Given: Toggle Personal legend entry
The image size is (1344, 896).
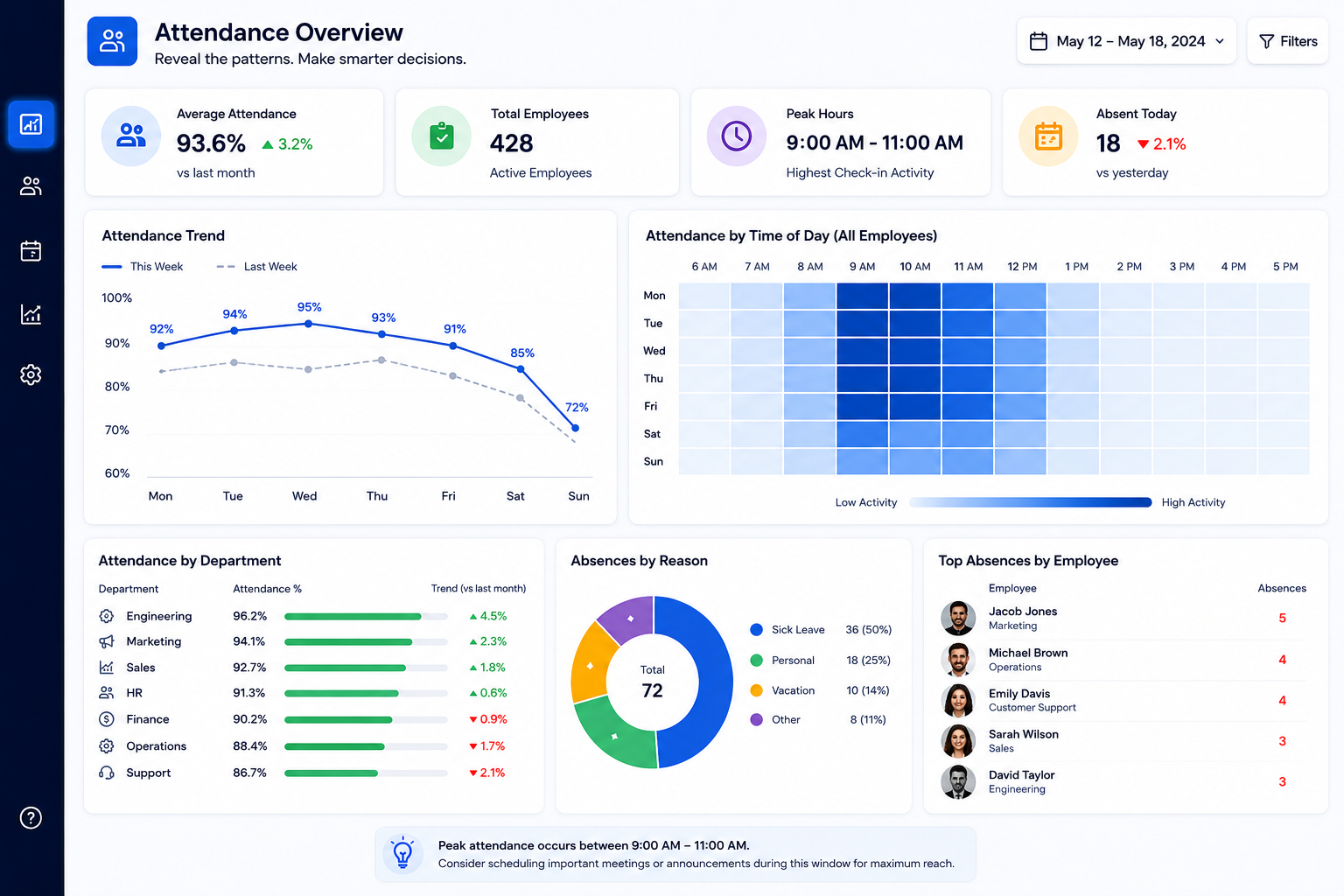Looking at the screenshot, I should [821, 660].
